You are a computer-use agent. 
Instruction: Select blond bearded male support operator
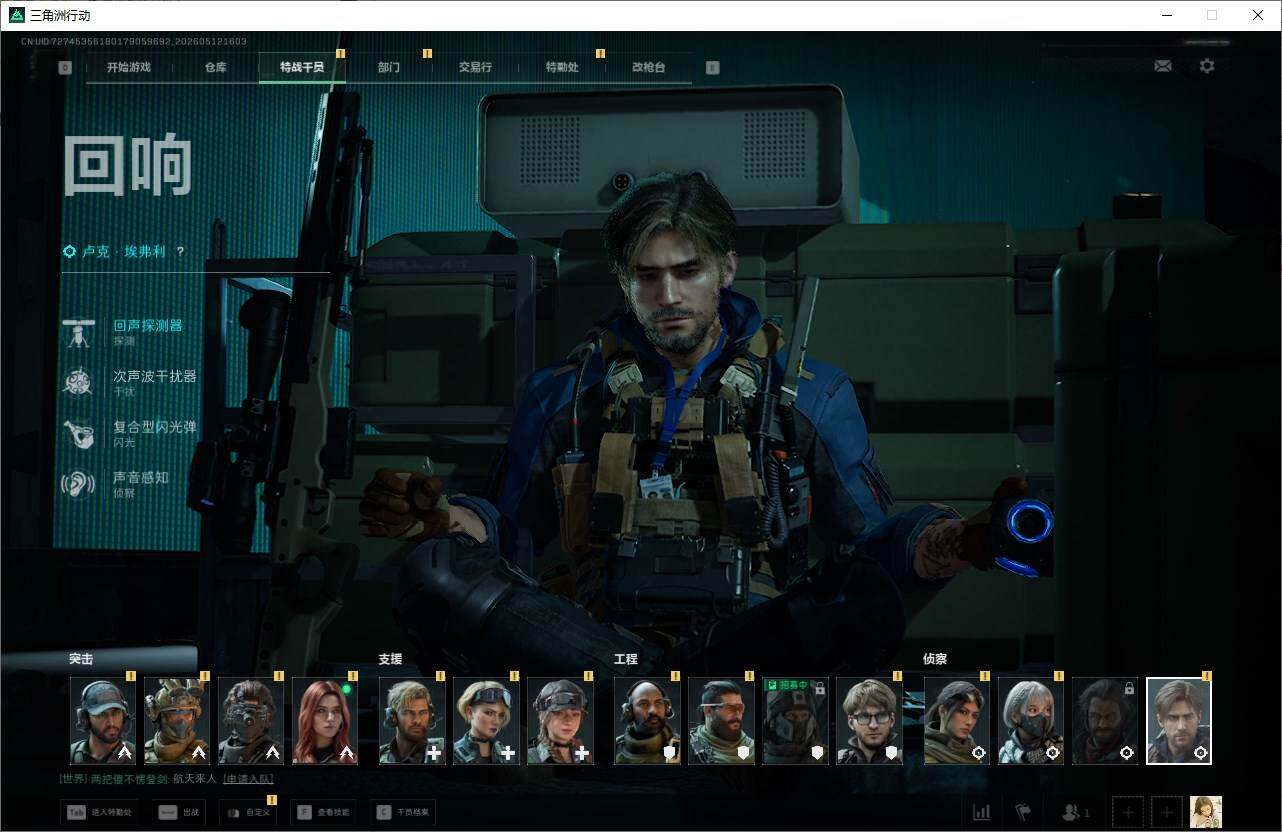(412, 721)
